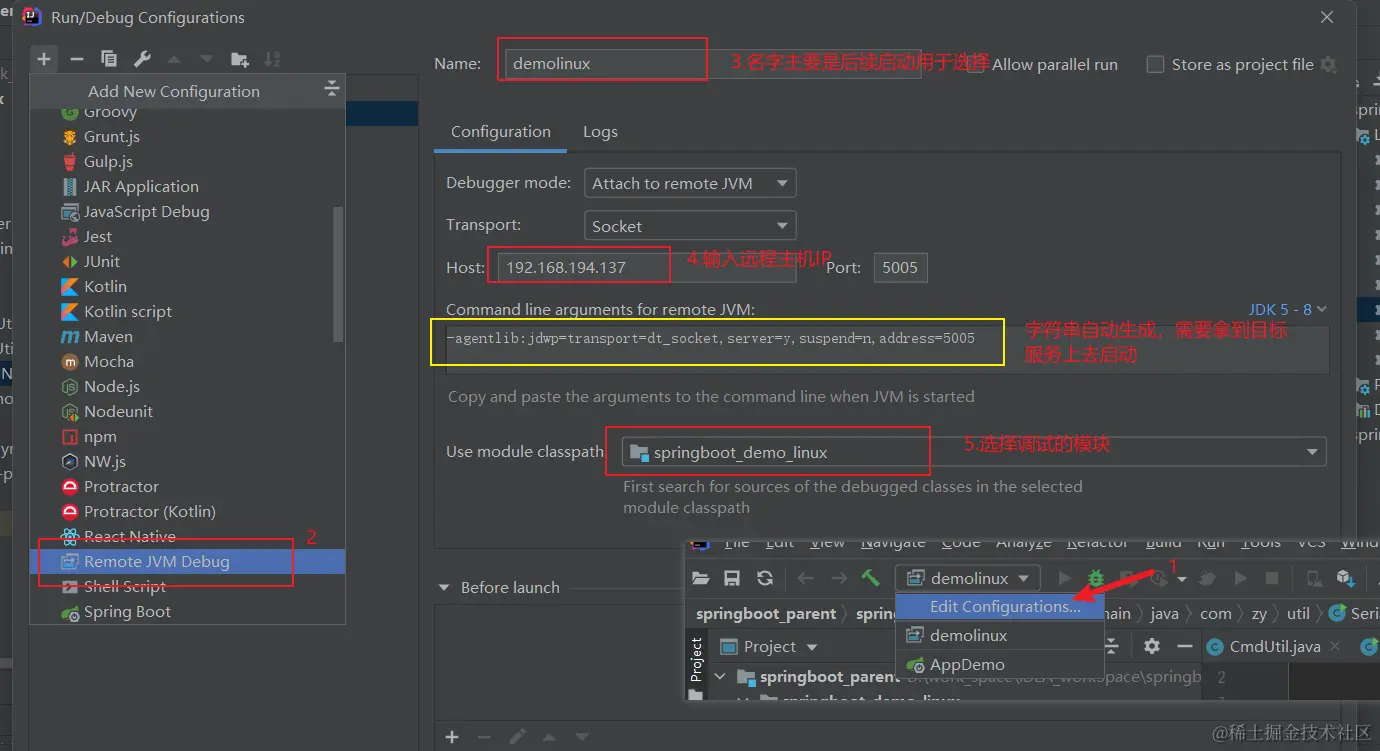Open the JDK 5 - 8 version dropdown
The width and height of the screenshot is (1380, 751).
coord(1288,310)
